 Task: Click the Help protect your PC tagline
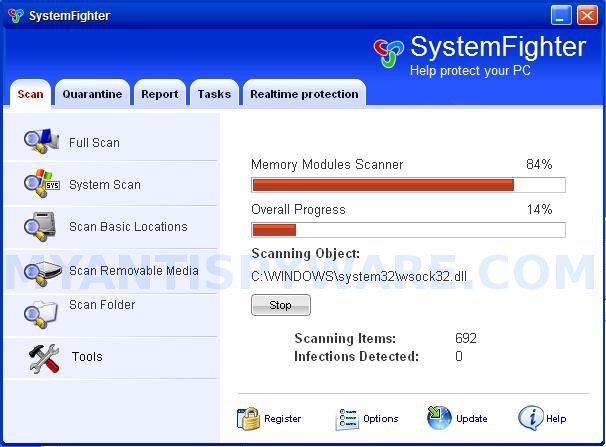tap(470, 71)
